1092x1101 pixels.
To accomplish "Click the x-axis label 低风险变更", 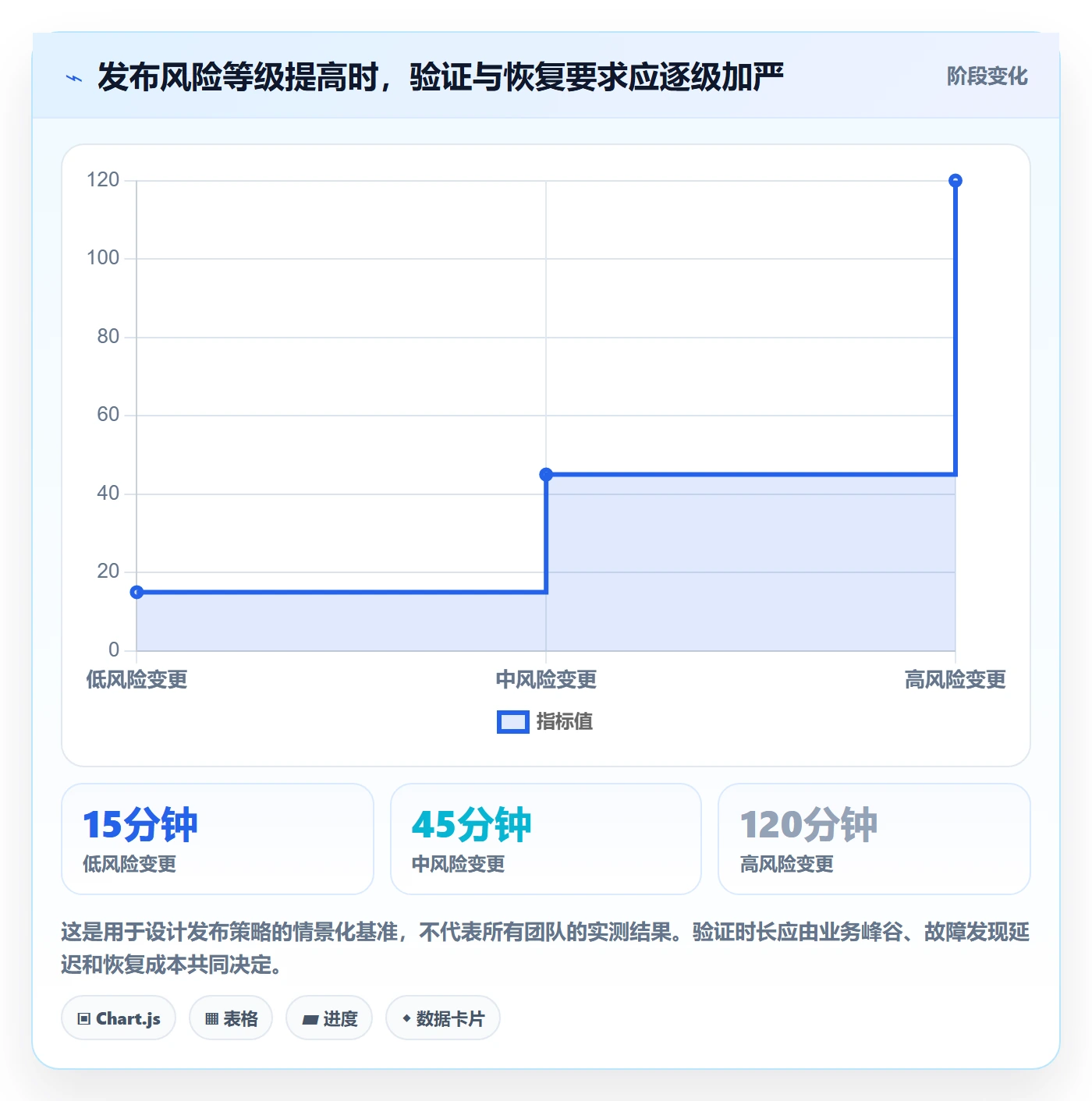I will point(136,679).
